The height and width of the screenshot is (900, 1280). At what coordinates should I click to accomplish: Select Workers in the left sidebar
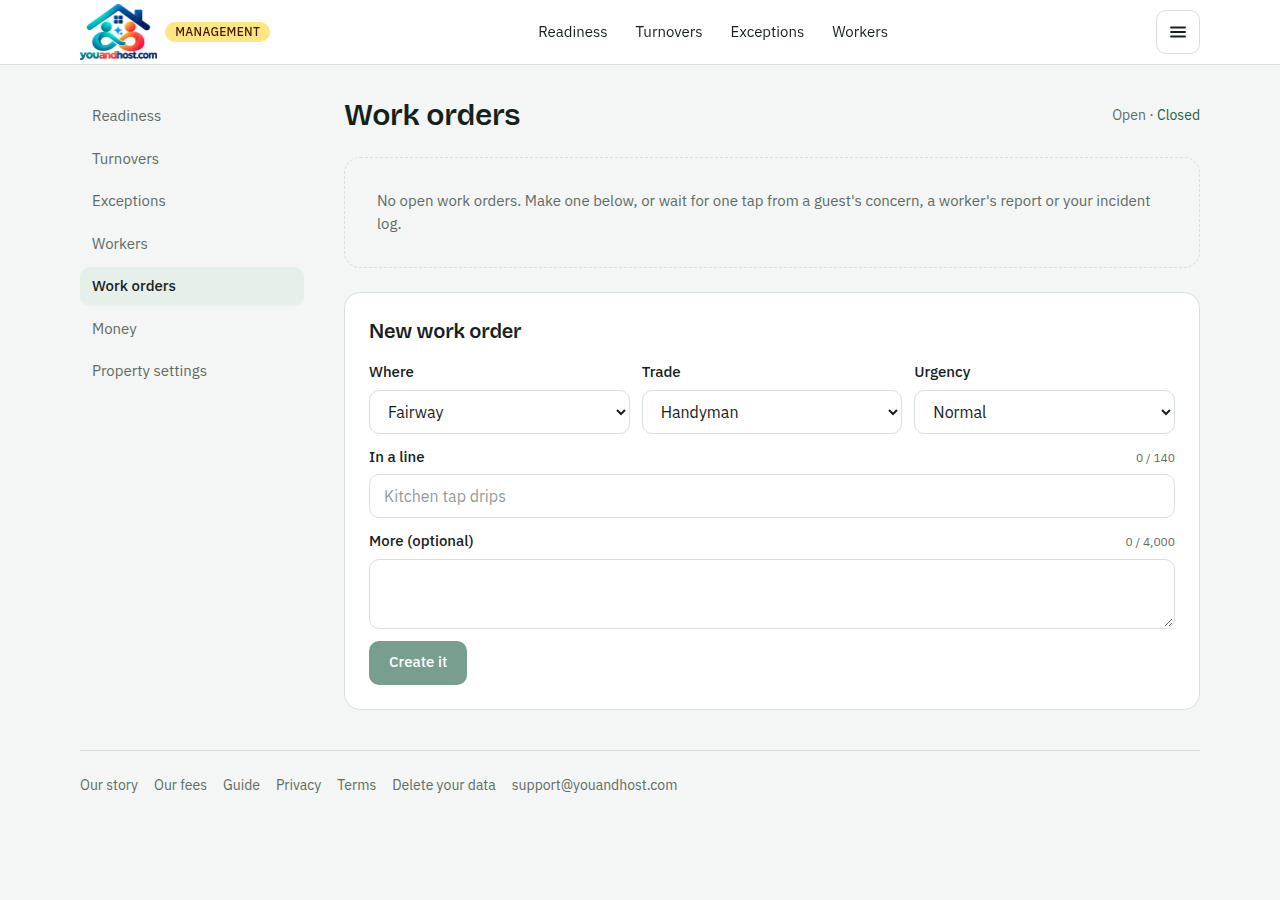pyautogui.click(x=192, y=244)
